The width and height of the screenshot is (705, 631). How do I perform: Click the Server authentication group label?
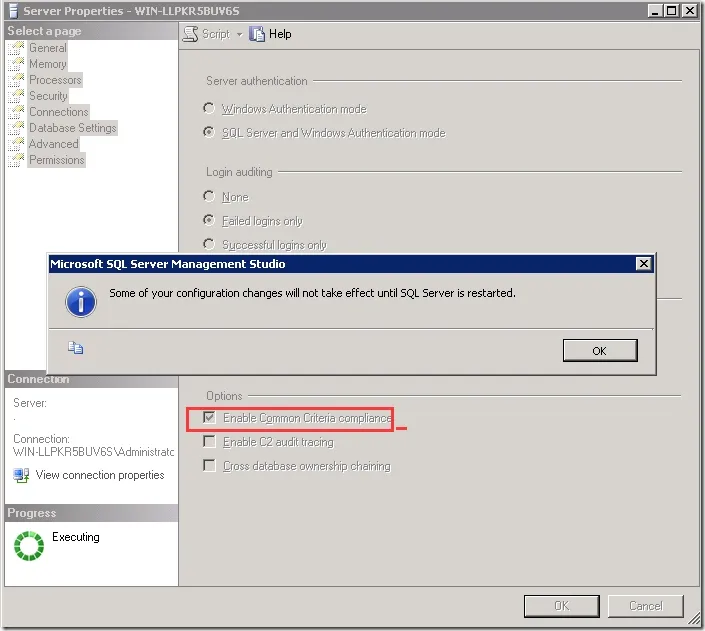[257, 81]
